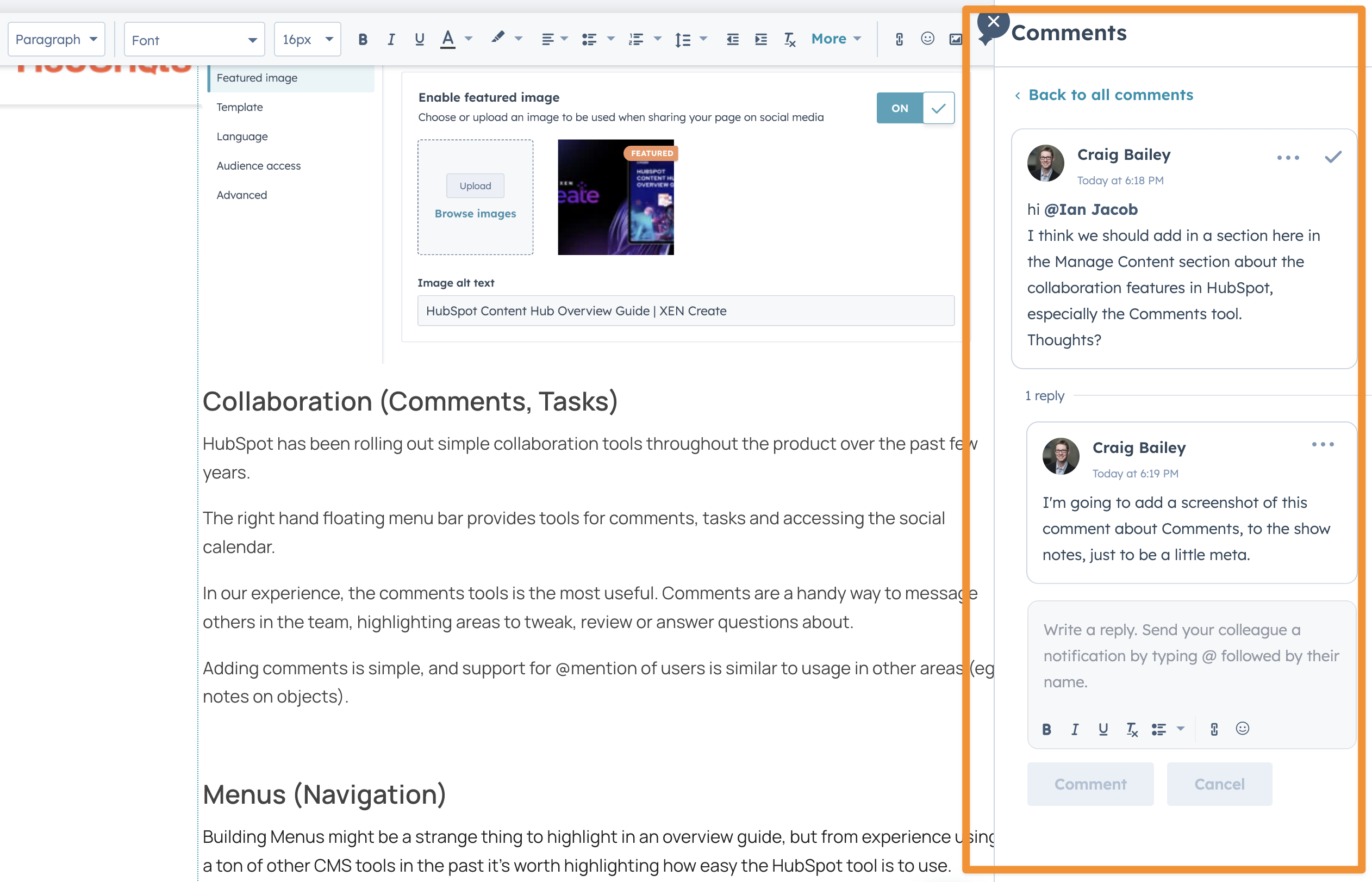Expand the numbered list style arrow
Viewport: 1372px width, 882px height.
[658, 40]
